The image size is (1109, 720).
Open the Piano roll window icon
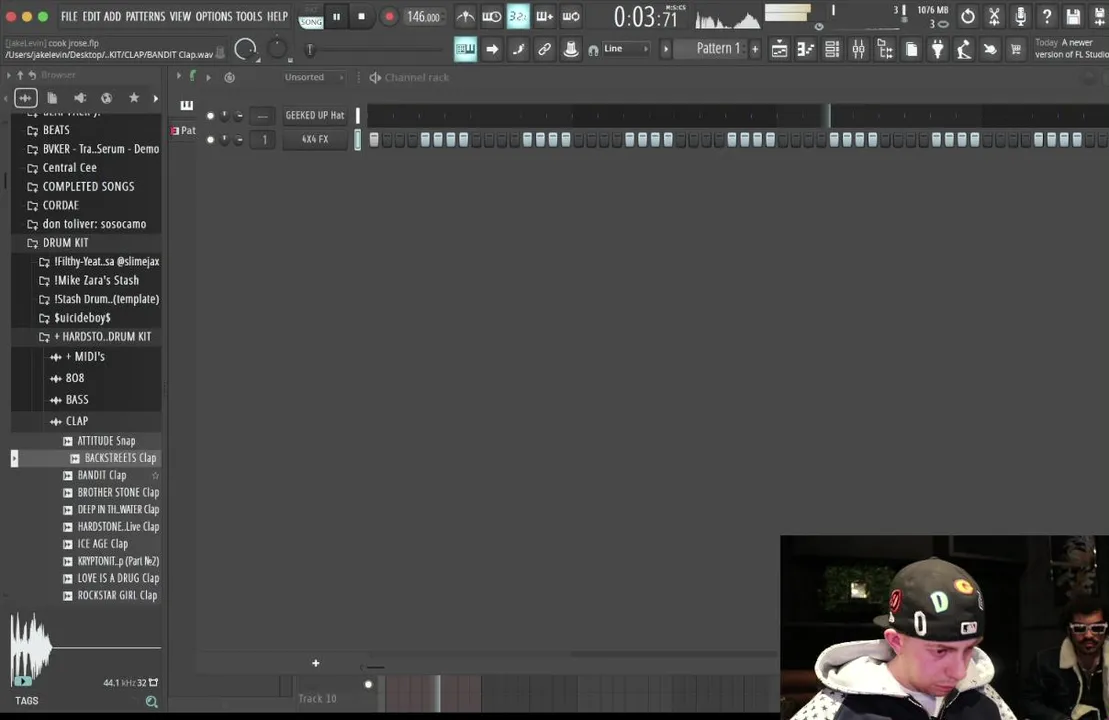click(806, 49)
